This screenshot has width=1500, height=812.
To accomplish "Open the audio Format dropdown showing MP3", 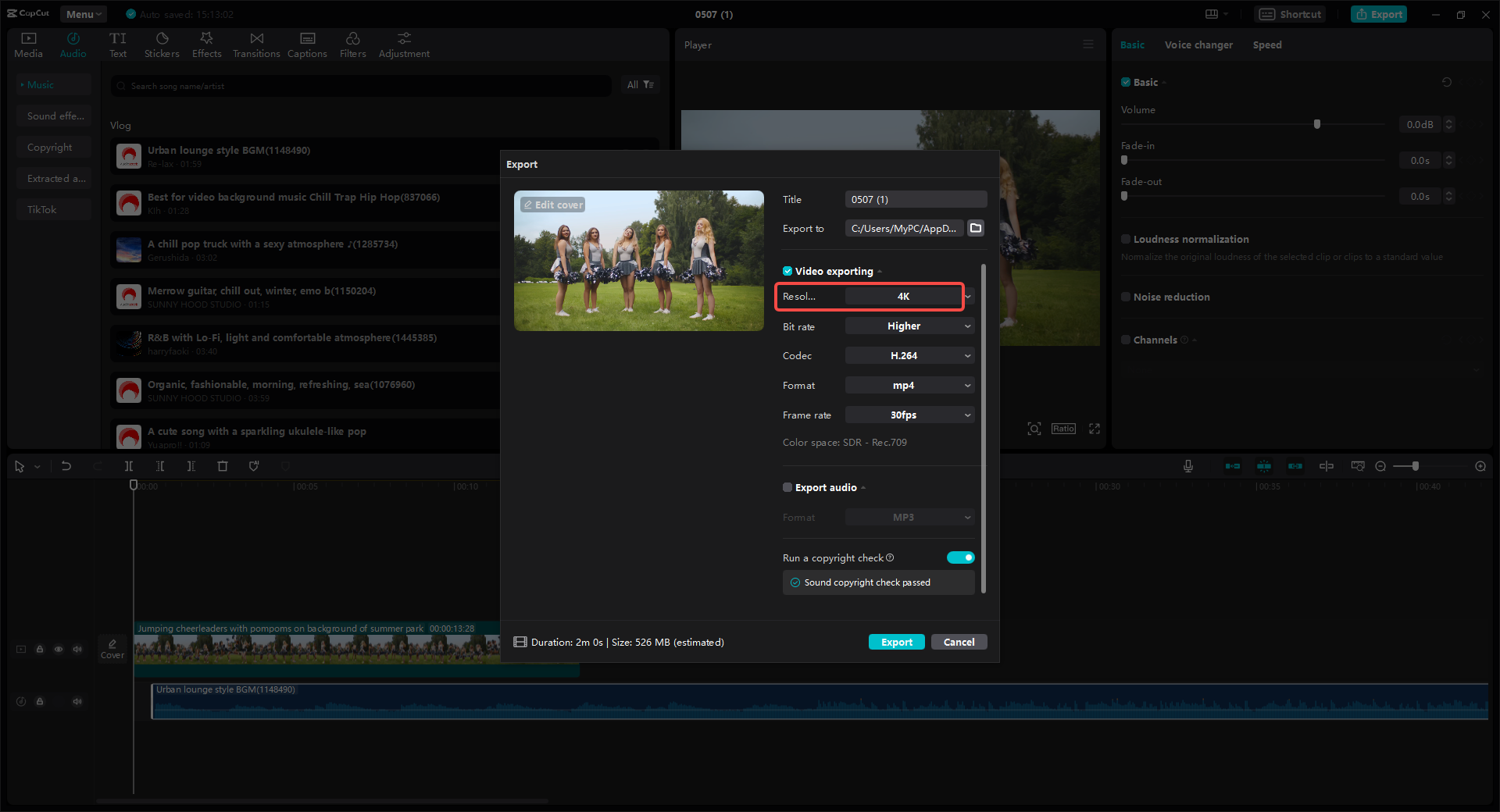I will tap(910, 517).
